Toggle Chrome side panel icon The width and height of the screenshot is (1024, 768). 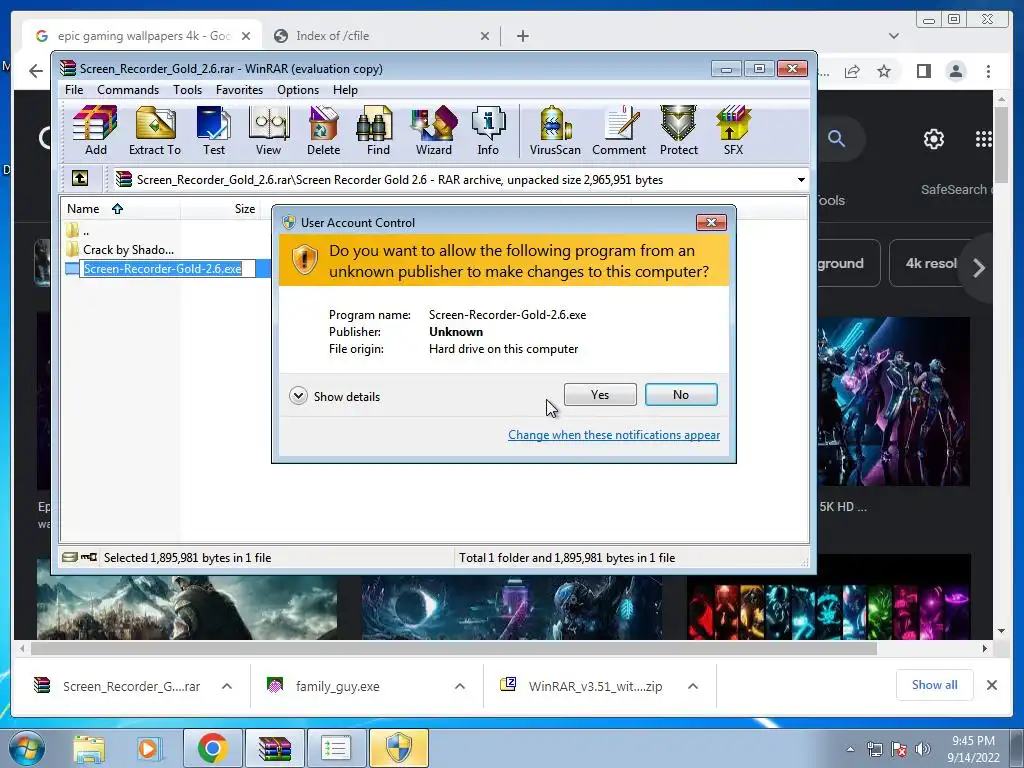[x=923, y=71]
